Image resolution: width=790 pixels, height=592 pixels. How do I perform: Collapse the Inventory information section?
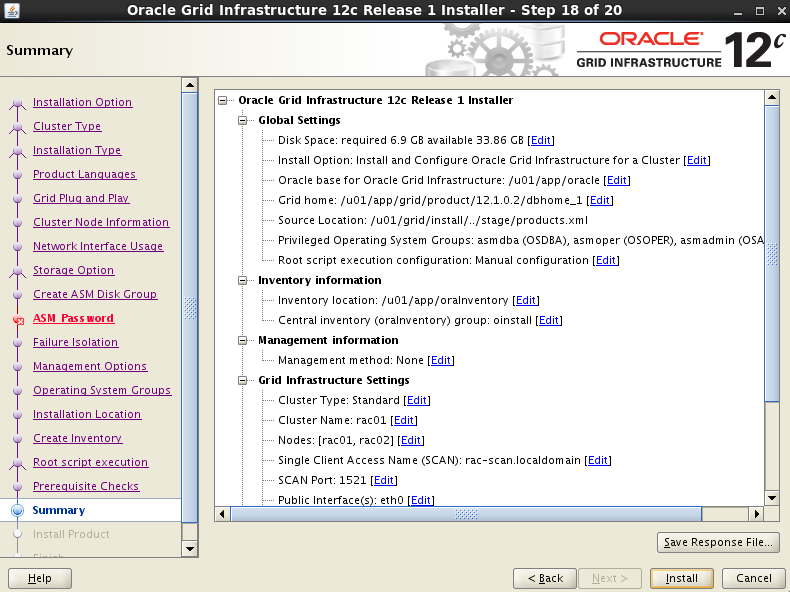[242, 280]
